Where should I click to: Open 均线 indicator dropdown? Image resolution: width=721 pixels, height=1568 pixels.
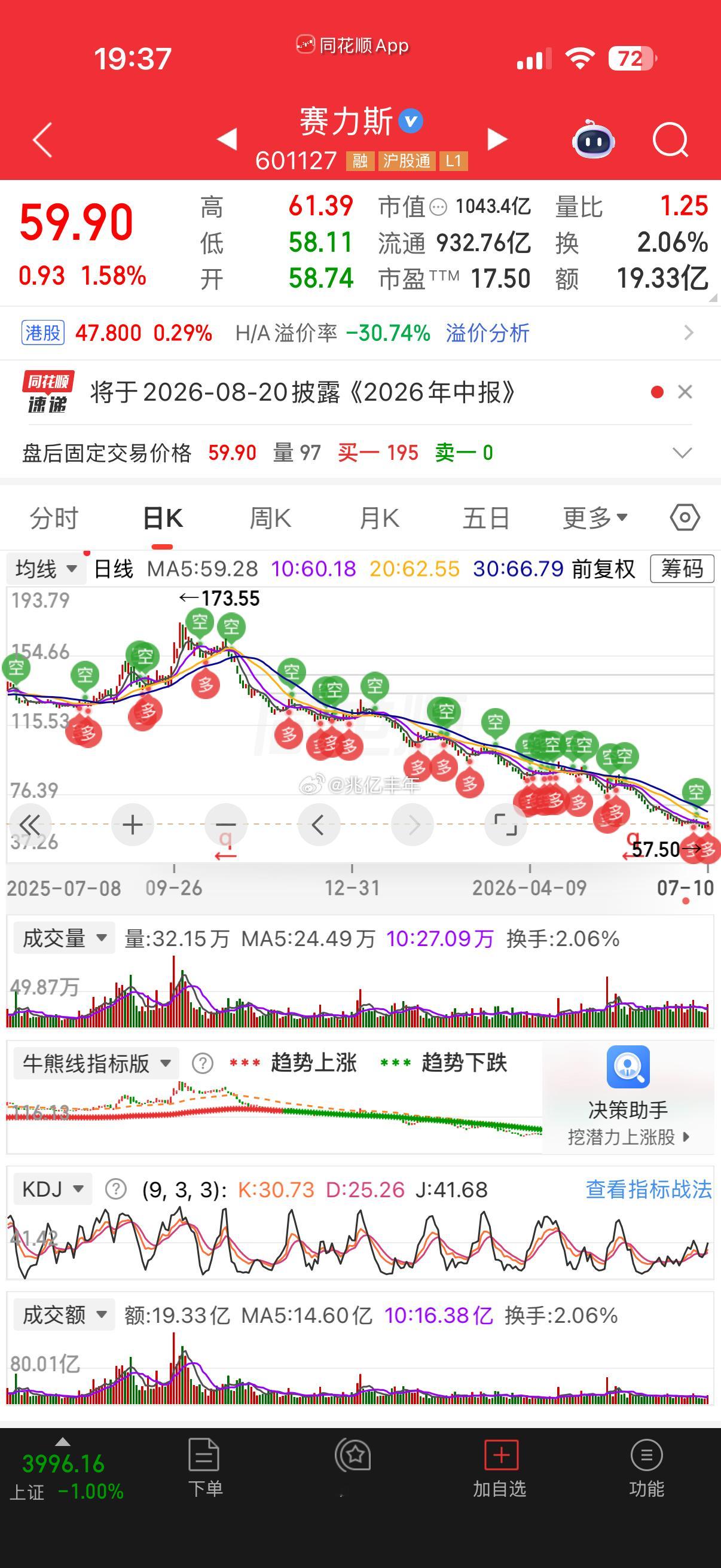pyautogui.click(x=46, y=569)
